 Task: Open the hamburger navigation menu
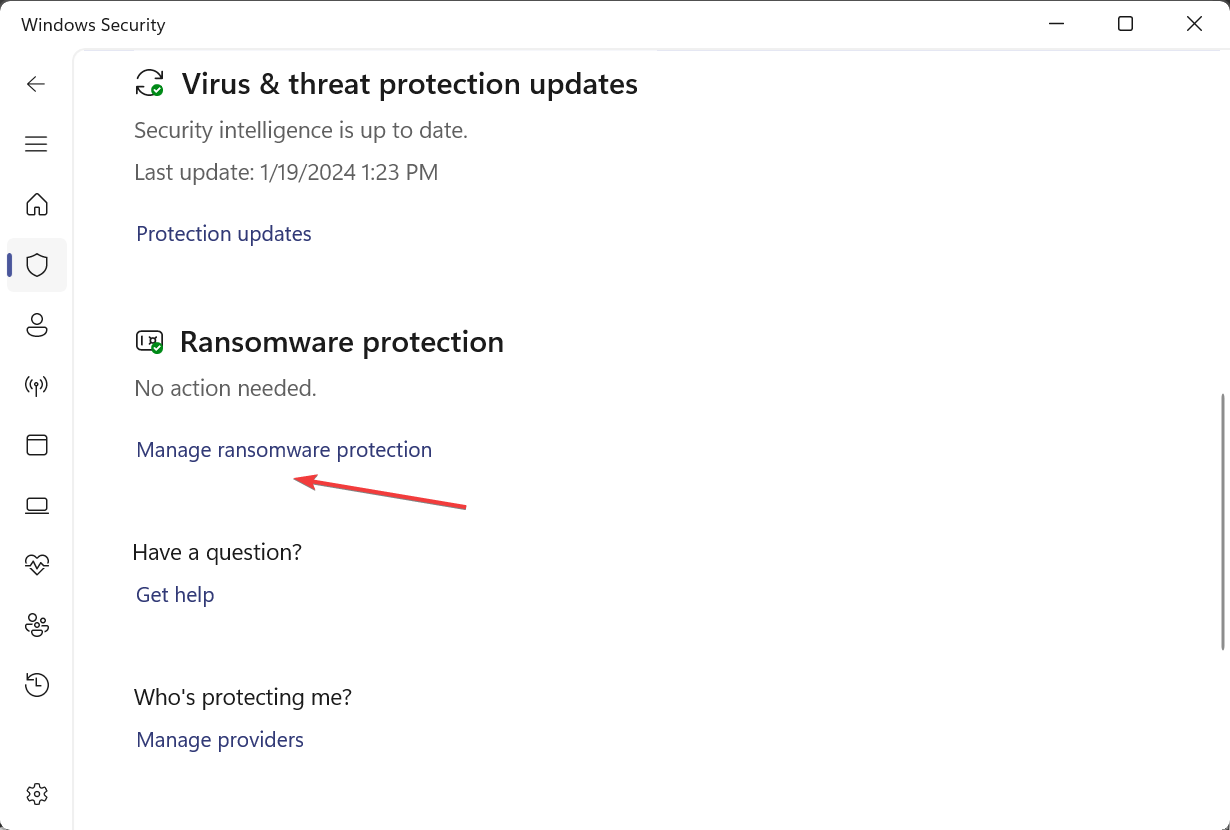coord(36,144)
